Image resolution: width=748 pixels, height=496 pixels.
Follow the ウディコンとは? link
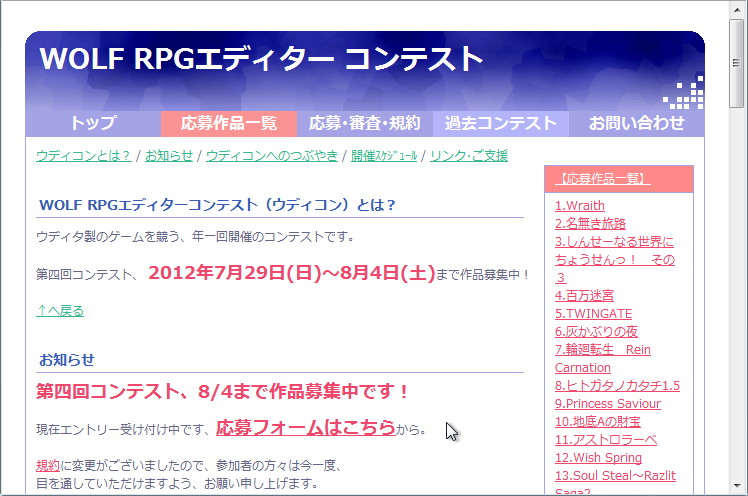click(83, 155)
